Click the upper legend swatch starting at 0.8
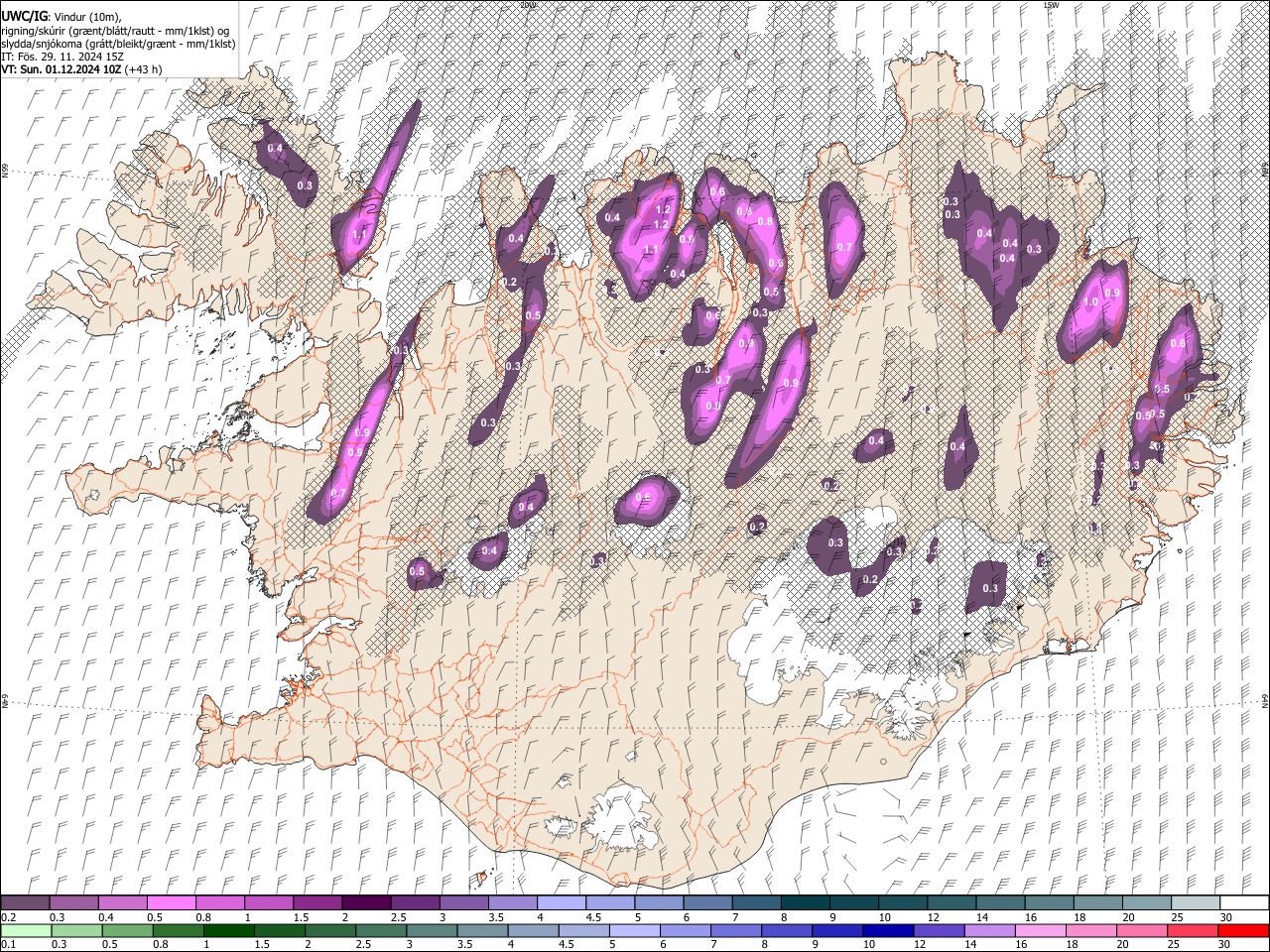Screen dimensions: 1270x952 (220, 903)
